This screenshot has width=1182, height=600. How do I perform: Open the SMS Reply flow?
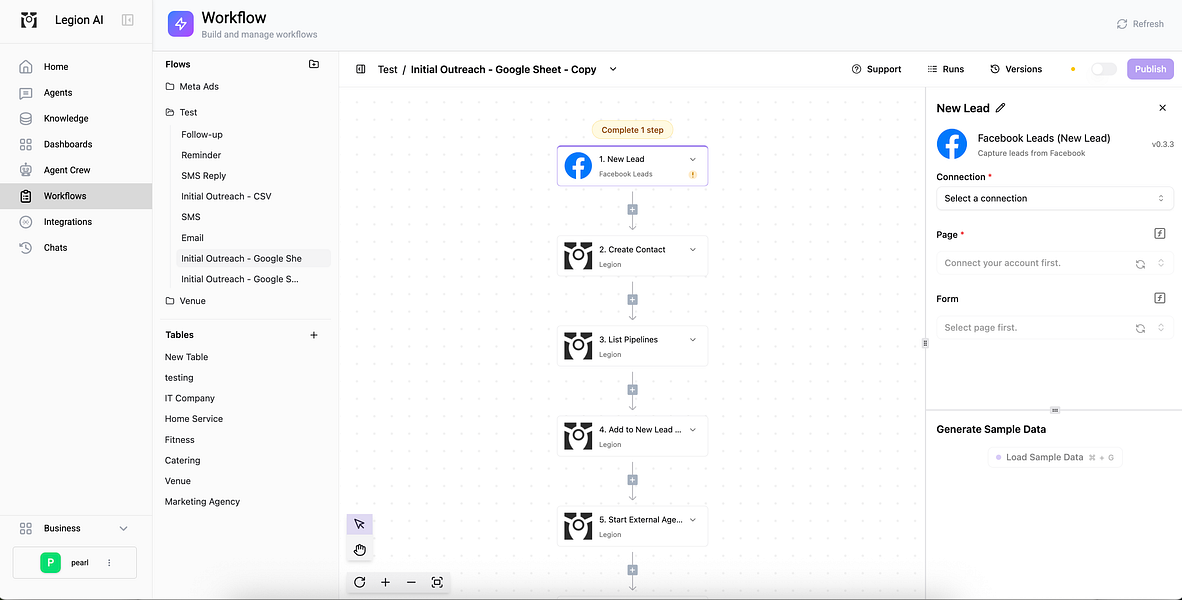(x=204, y=176)
